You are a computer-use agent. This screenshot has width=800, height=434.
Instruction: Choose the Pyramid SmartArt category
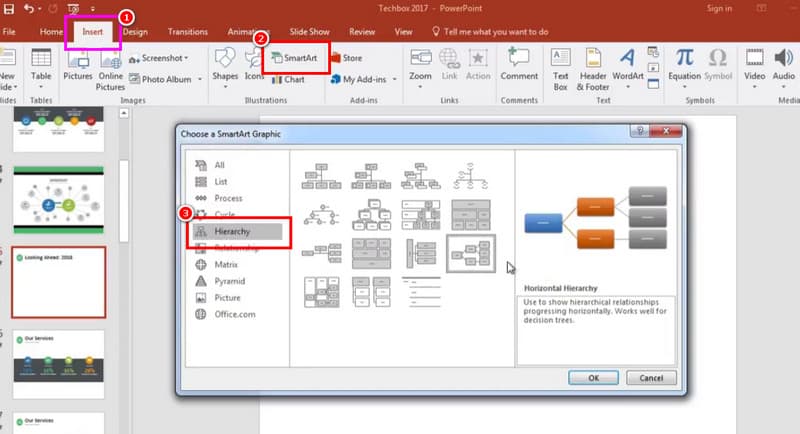pos(231,282)
